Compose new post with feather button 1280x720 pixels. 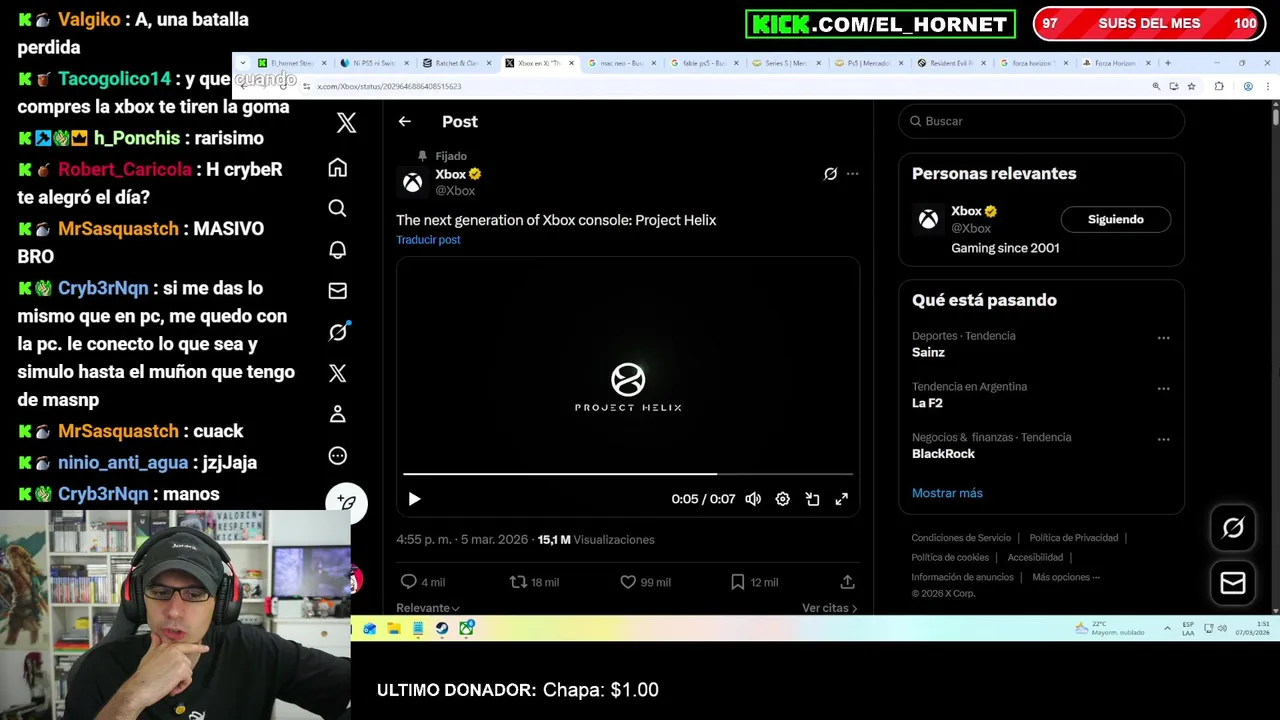[346, 502]
